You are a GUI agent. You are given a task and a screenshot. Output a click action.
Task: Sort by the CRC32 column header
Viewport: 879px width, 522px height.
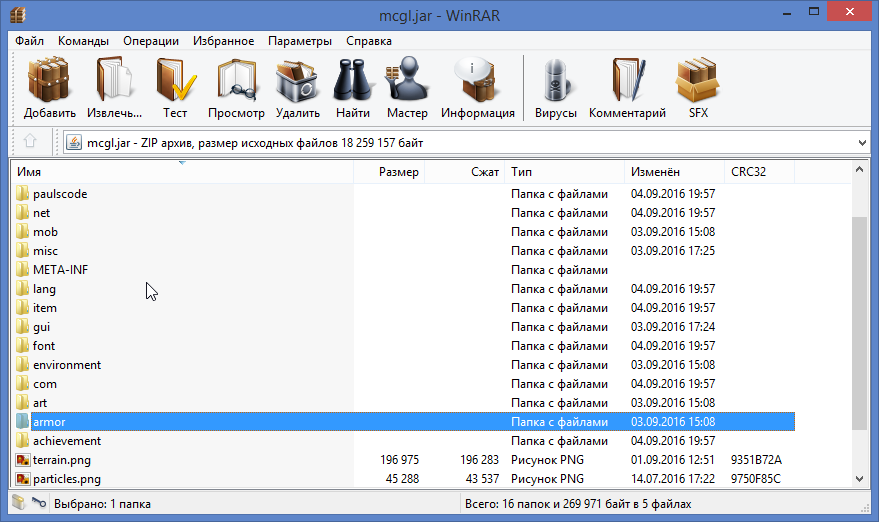tap(760, 172)
